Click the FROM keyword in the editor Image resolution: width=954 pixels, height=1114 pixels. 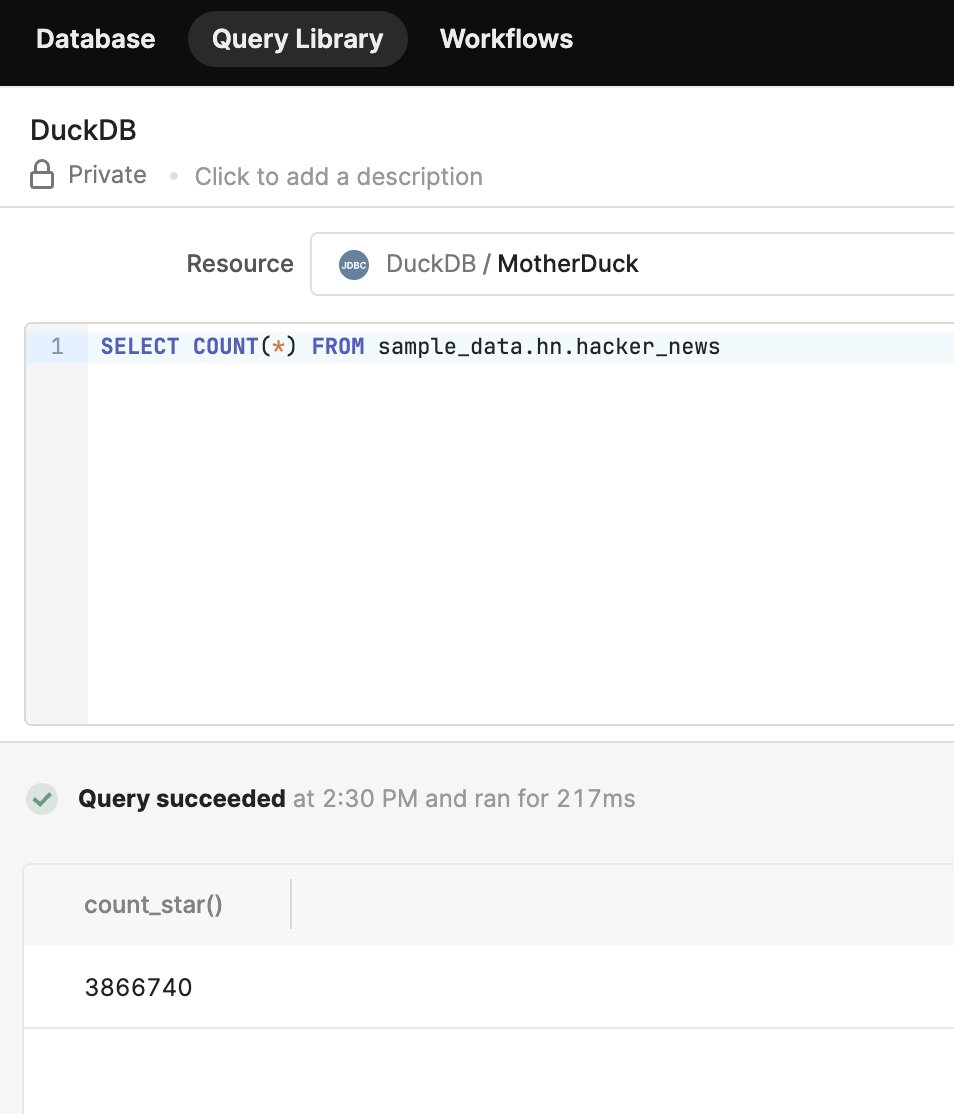coord(338,347)
